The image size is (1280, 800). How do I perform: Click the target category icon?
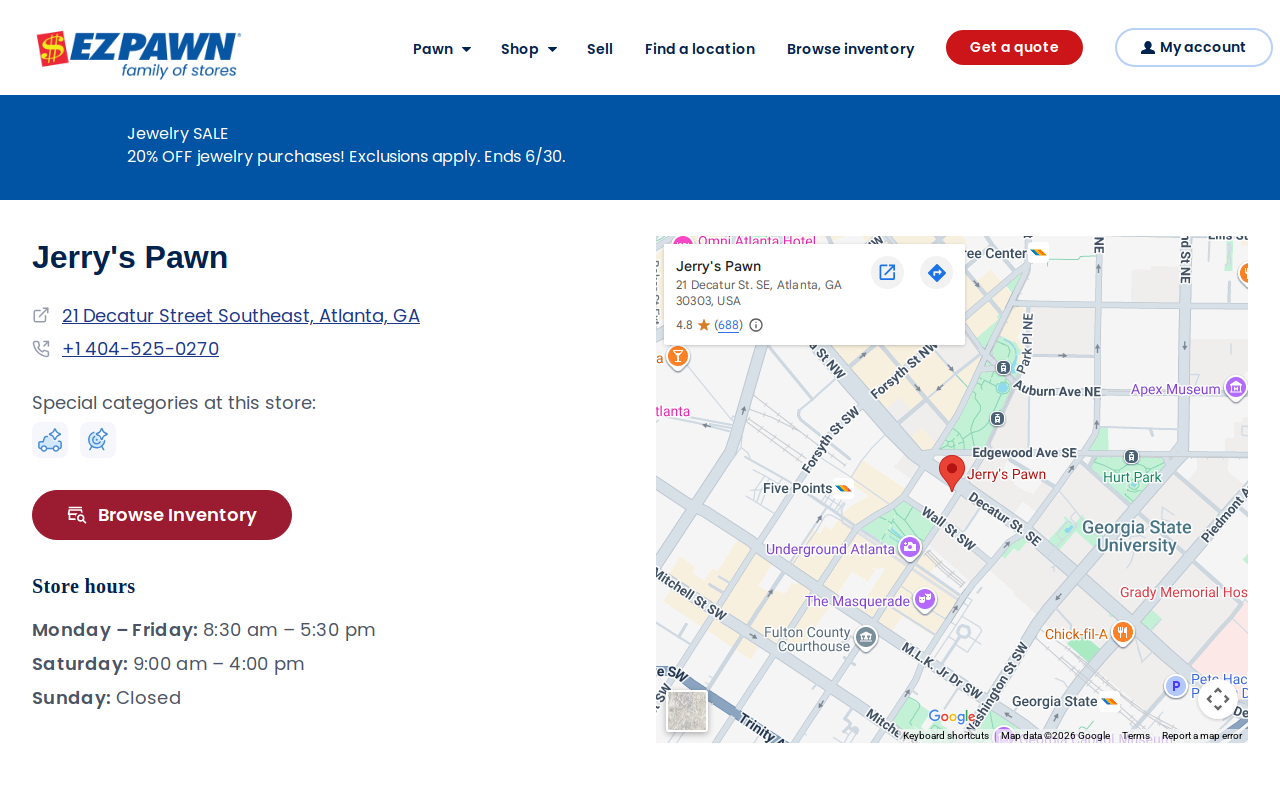pyautogui.click(x=98, y=440)
